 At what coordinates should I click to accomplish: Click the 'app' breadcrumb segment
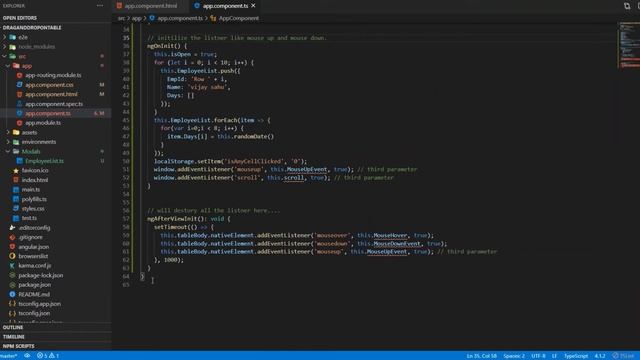[136, 18]
